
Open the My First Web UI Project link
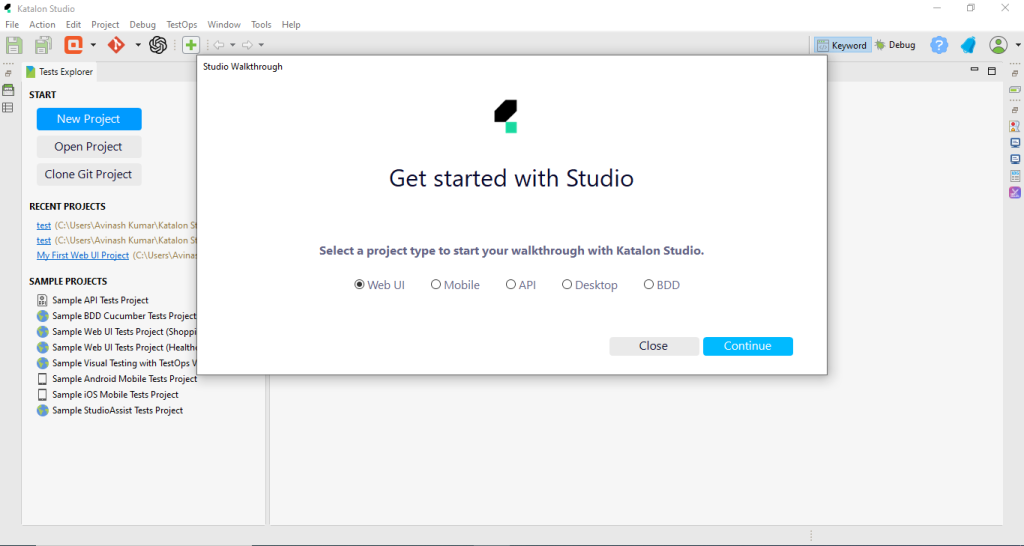tap(83, 255)
